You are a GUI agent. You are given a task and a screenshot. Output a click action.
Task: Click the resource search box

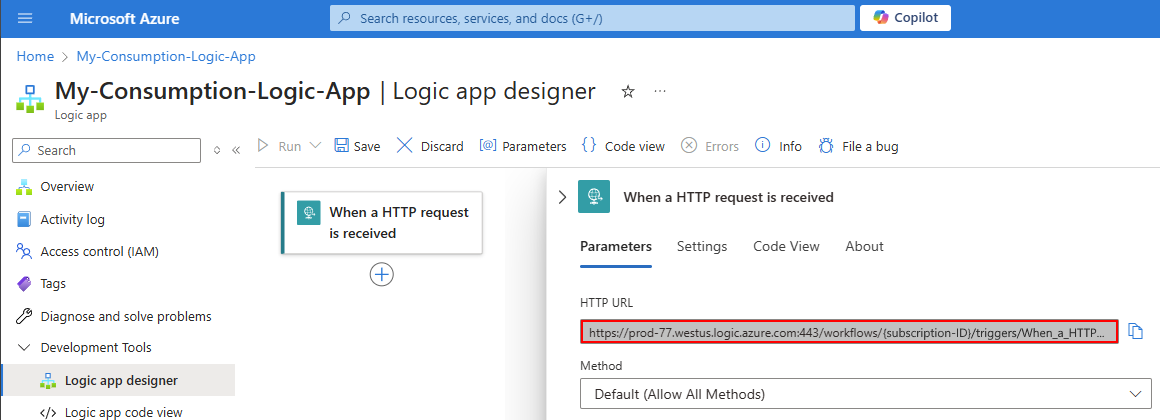pos(590,18)
